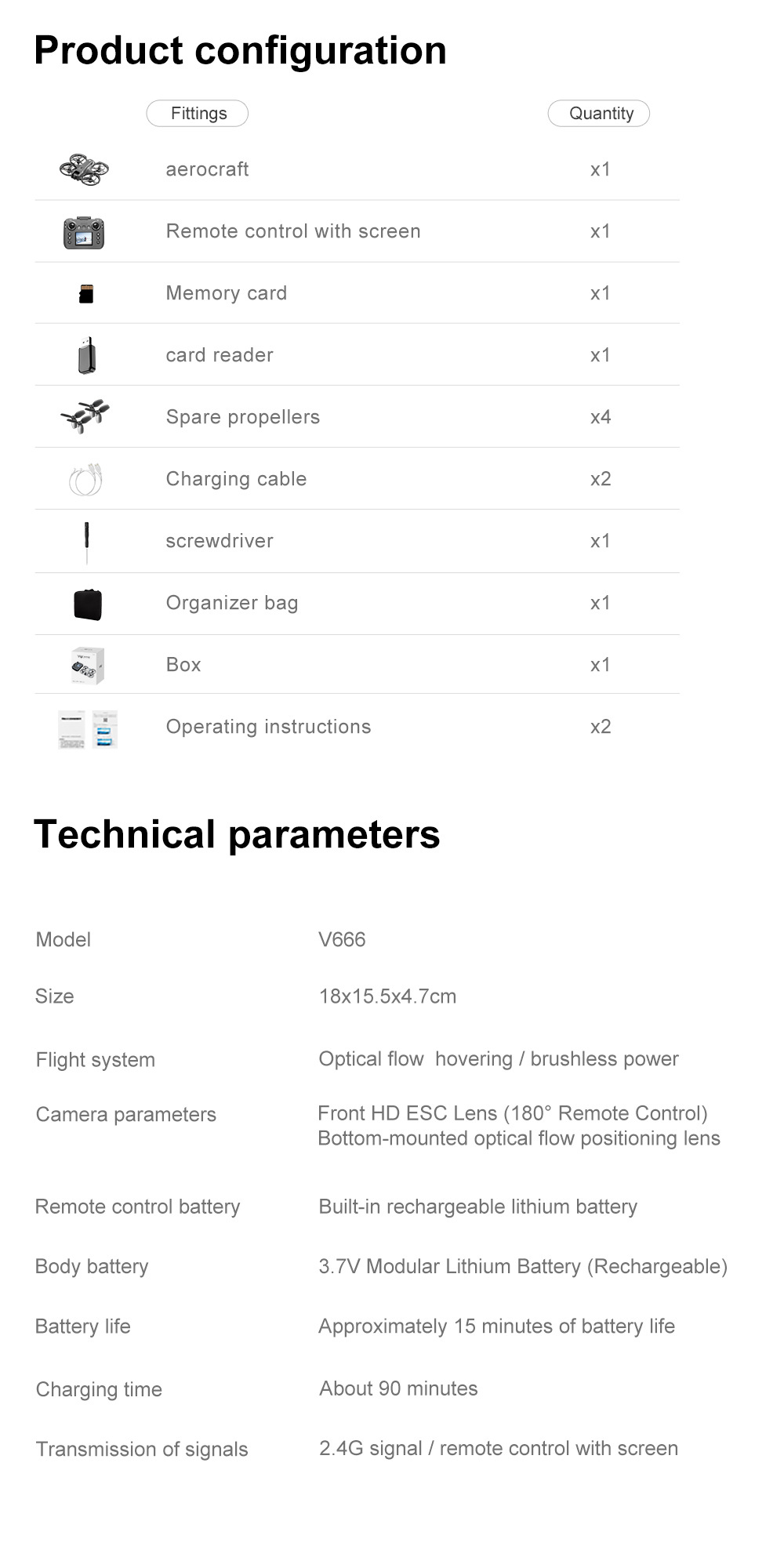
Task: Click the remote control with screen icon
Action: click(x=84, y=232)
